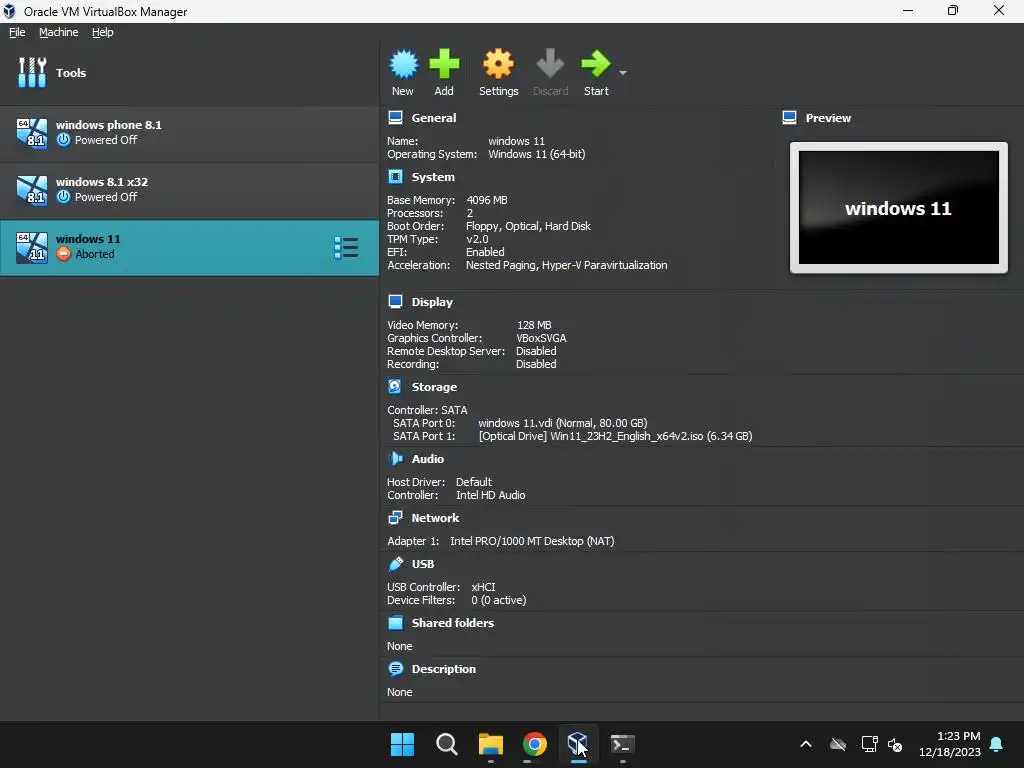Click the windows phone 8.1 OS badge icon
This screenshot has height=768, width=1024.
tap(31, 133)
